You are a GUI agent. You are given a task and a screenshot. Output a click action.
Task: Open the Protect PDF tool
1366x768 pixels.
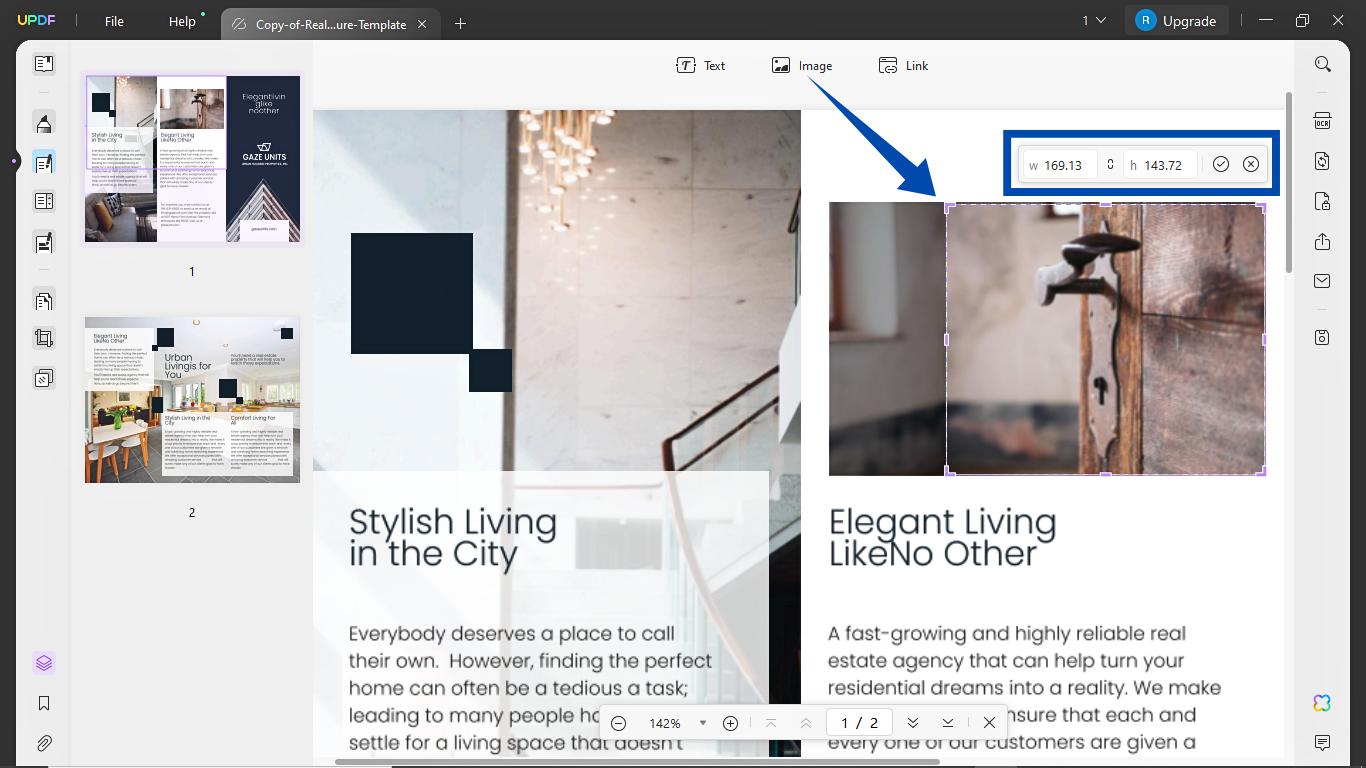tap(1322, 201)
